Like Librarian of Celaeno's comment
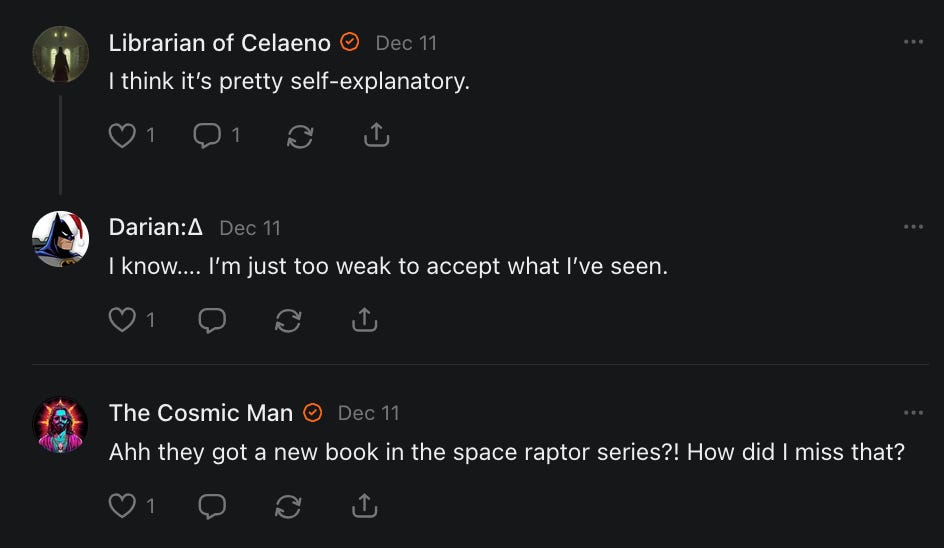The image size is (944, 548). coord(122,135)
